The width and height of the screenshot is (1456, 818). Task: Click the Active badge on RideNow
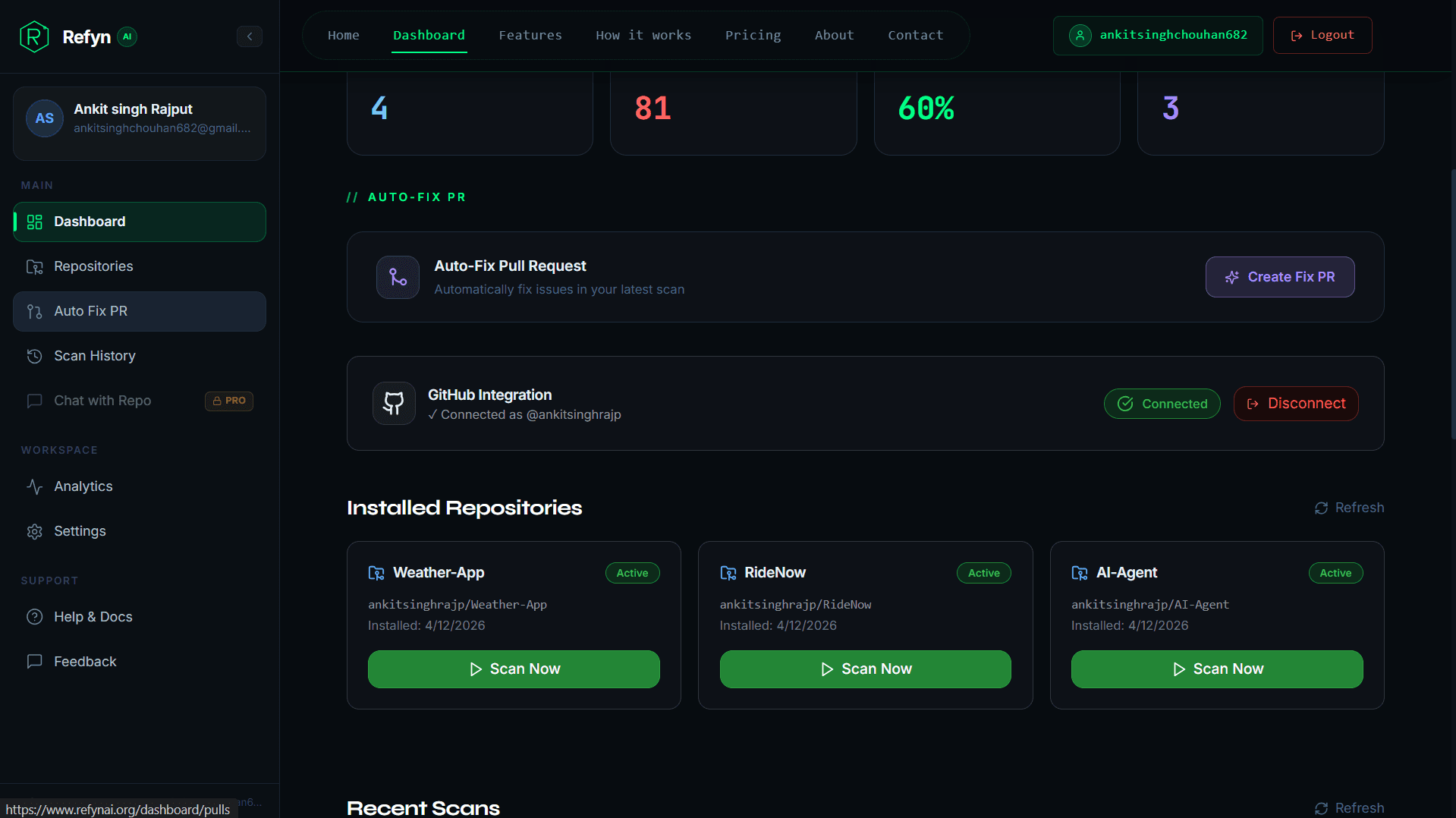coord(983,573)
